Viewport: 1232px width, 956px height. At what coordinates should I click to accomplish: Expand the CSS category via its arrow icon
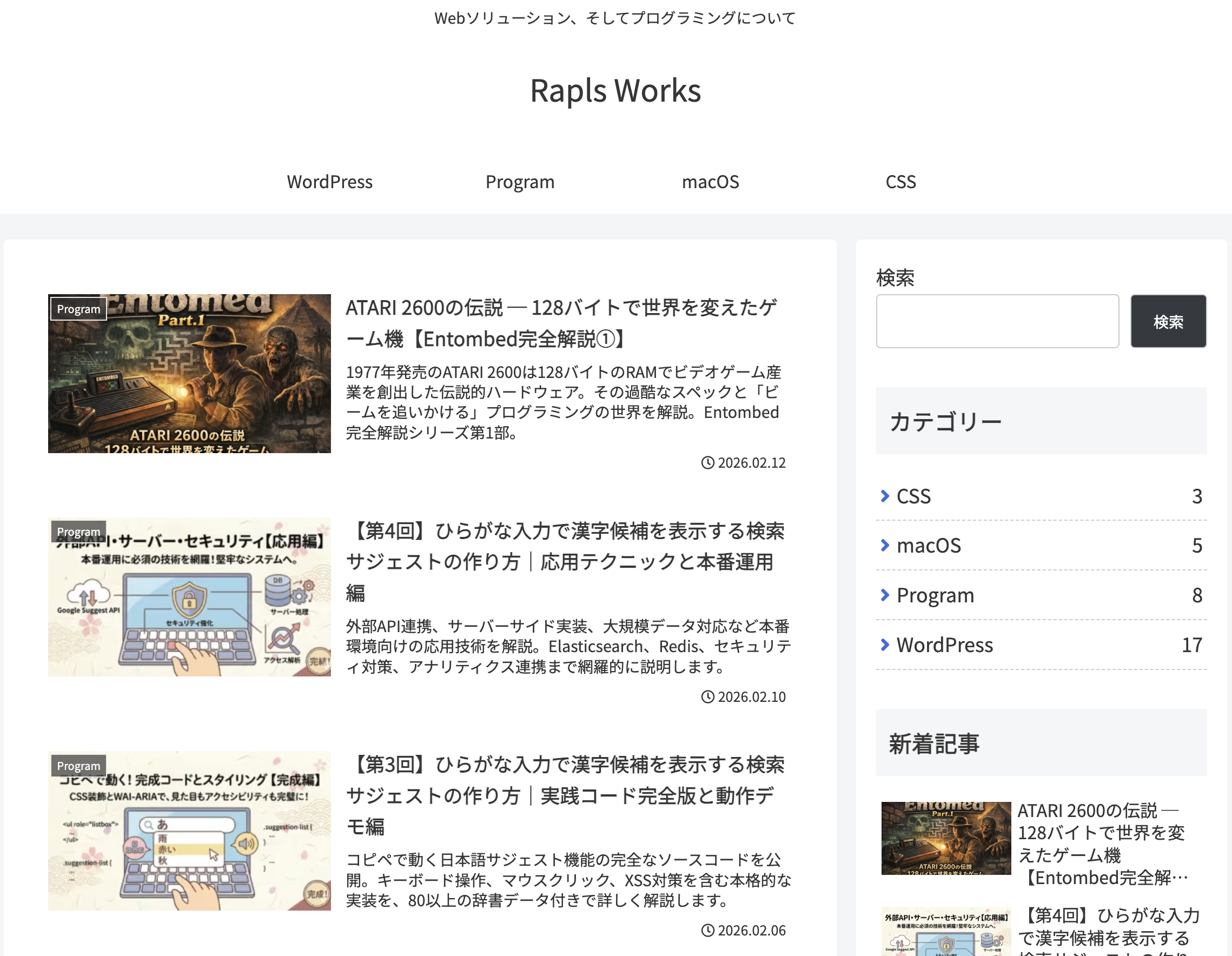(x=886, y=496)
